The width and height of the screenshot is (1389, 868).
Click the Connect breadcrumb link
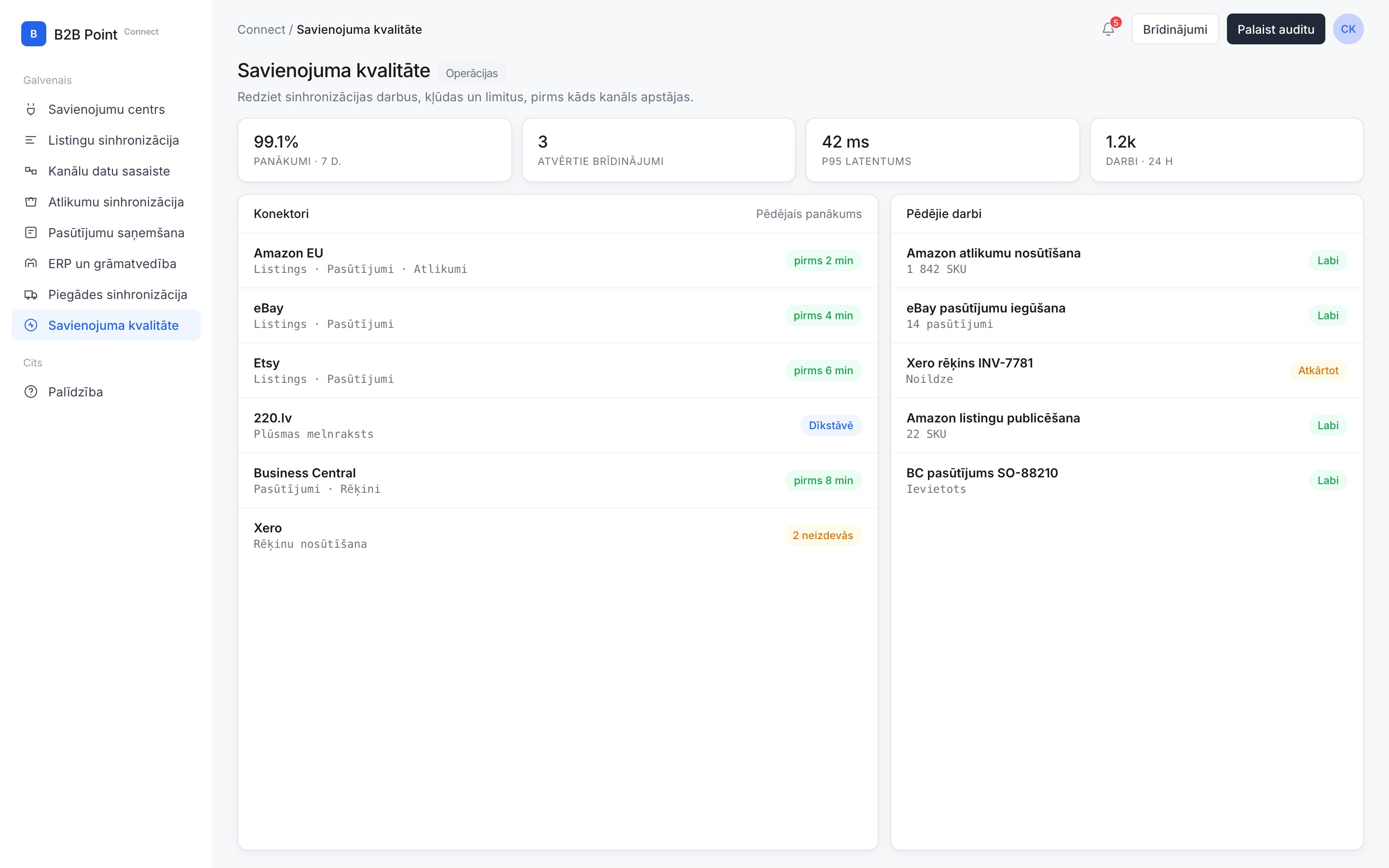pos(261,29)
